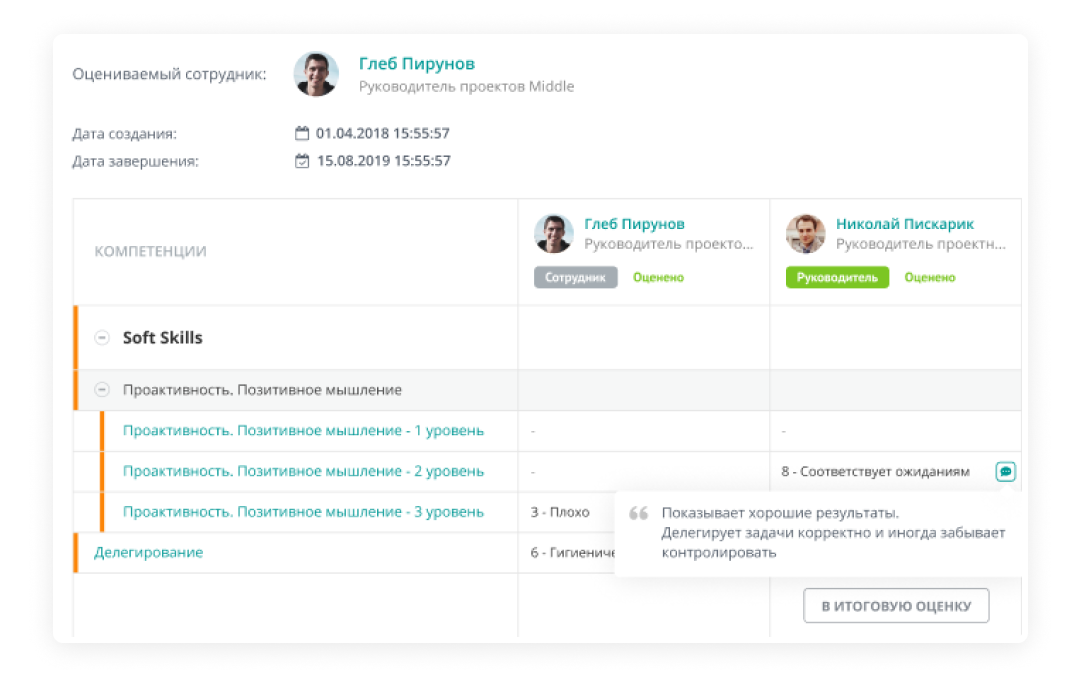This screenshot has height=680, width=1080.
Task: Select Проактивность. Позитивное мышление - 2 уровень
Action: [303, 471]
